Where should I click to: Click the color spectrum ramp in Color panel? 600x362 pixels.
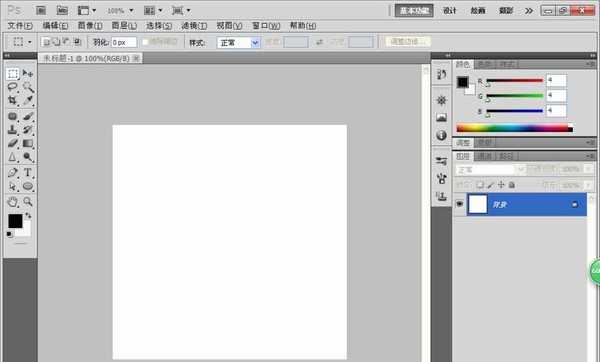tap(515, 128)
